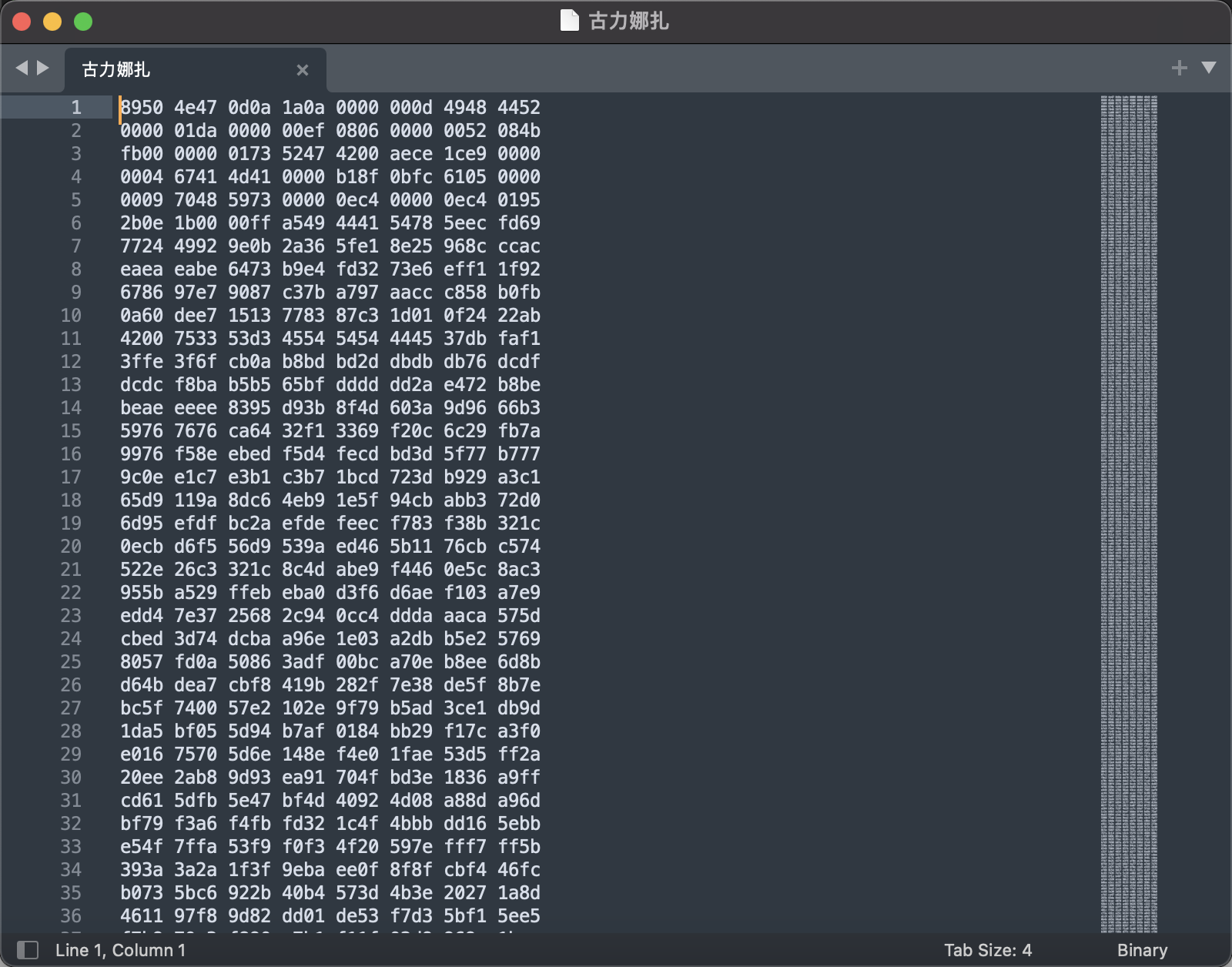
Task: Minimize window with the yellow button
Action: [52, 22]
